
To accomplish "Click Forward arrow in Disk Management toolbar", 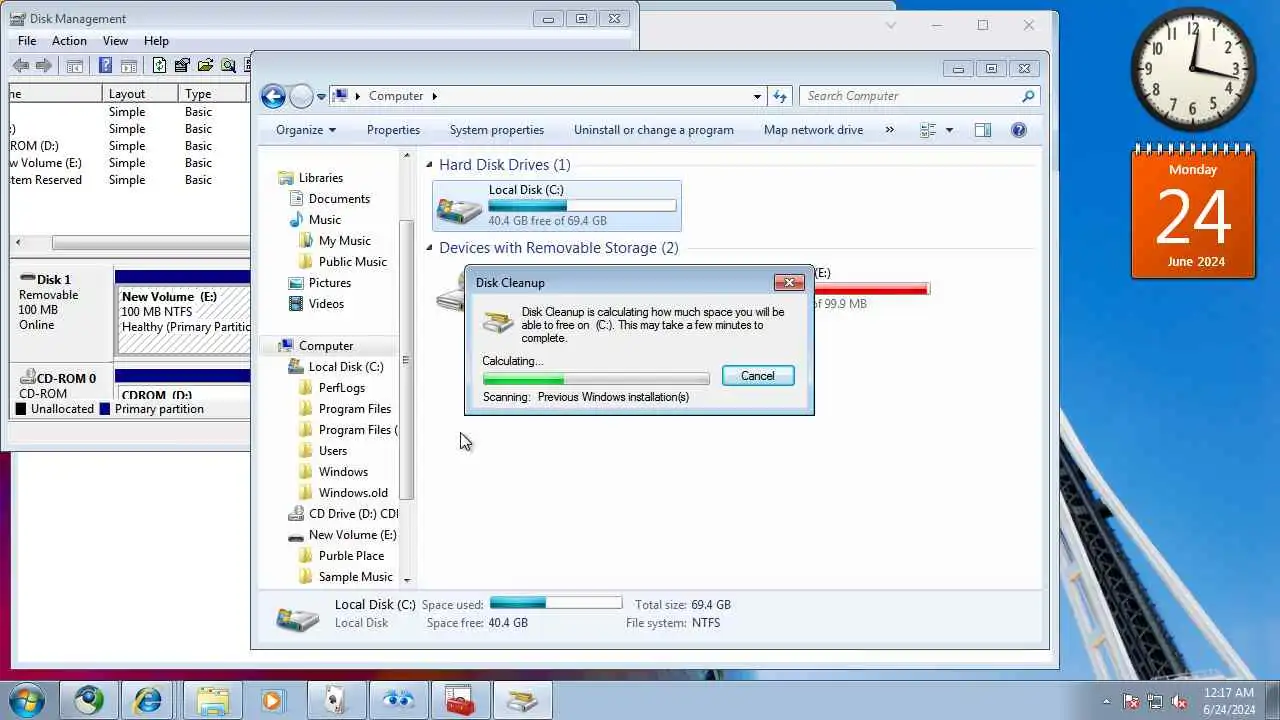I will 44,66.
